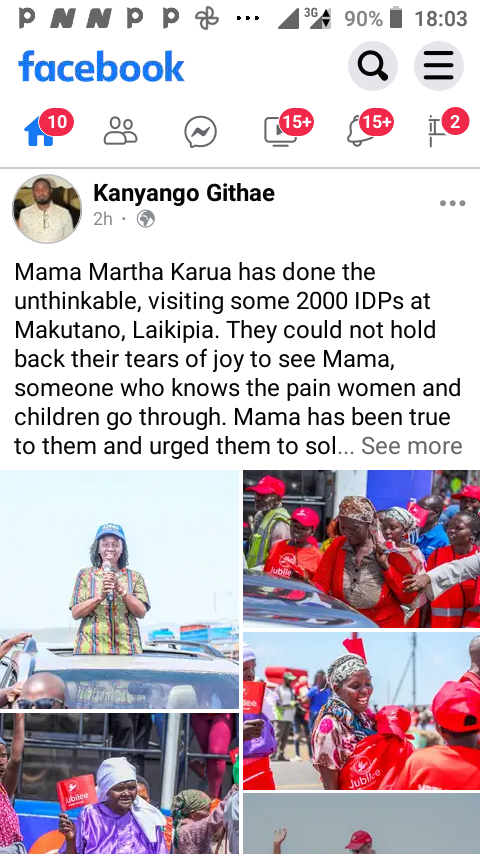Open the Notifications bell icon
The height and width of the screenshot is (854, 480).
(361, 132)
